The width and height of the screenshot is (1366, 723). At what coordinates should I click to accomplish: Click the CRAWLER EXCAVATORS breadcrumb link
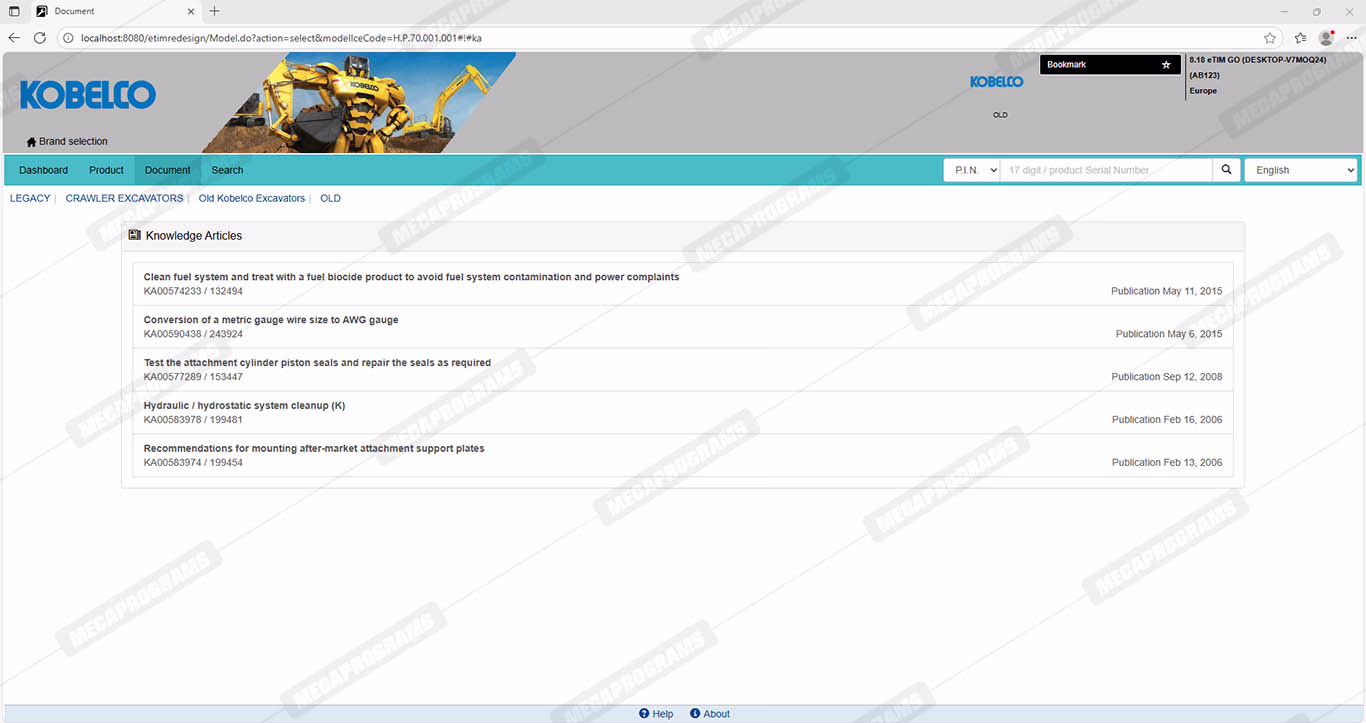124,198
